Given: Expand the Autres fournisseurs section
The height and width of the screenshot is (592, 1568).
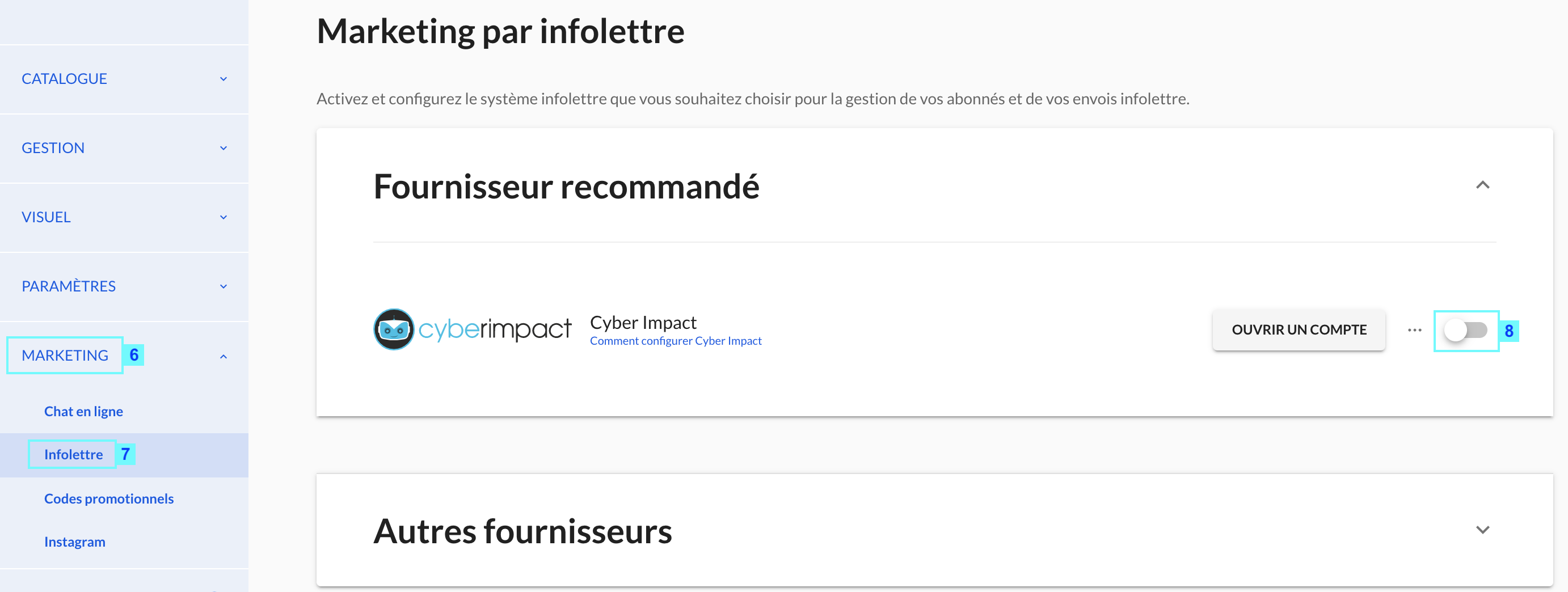Looking at the screenshot, I should tap(1483, 530).
